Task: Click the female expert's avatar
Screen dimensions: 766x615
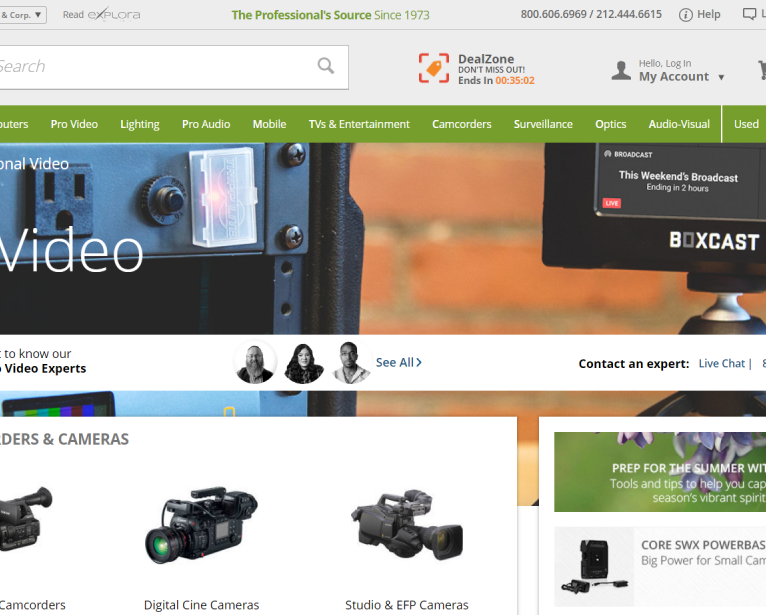Action: click(x=304, y=363)
